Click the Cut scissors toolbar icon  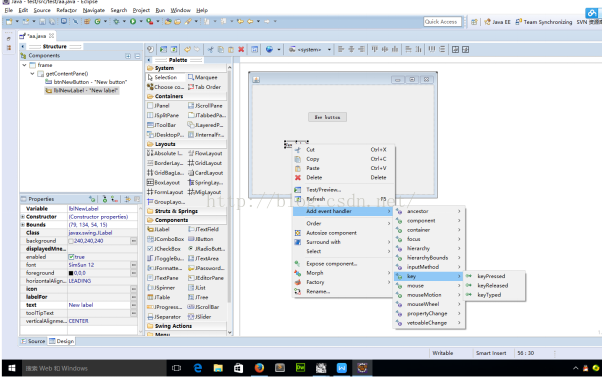coord(210,49)
